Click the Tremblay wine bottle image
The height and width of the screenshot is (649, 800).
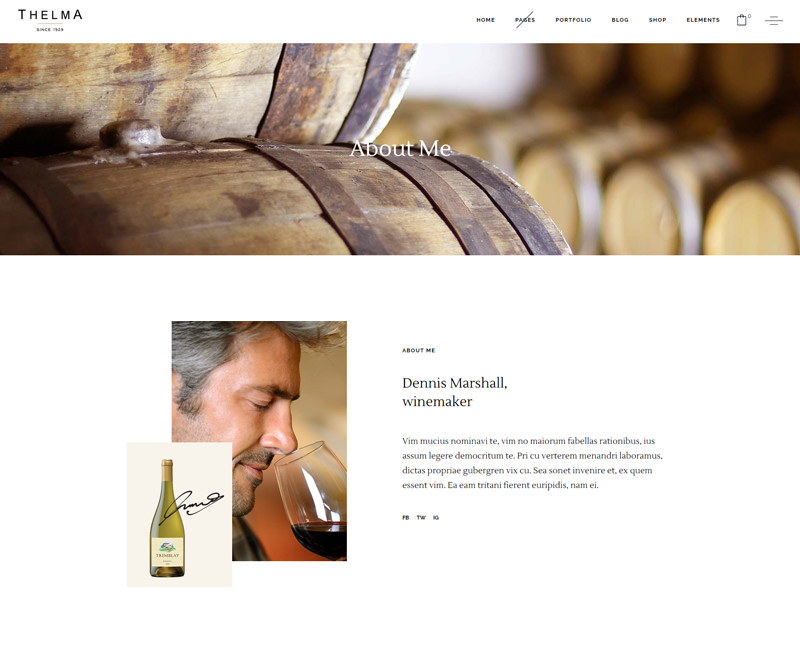[167, 518]
